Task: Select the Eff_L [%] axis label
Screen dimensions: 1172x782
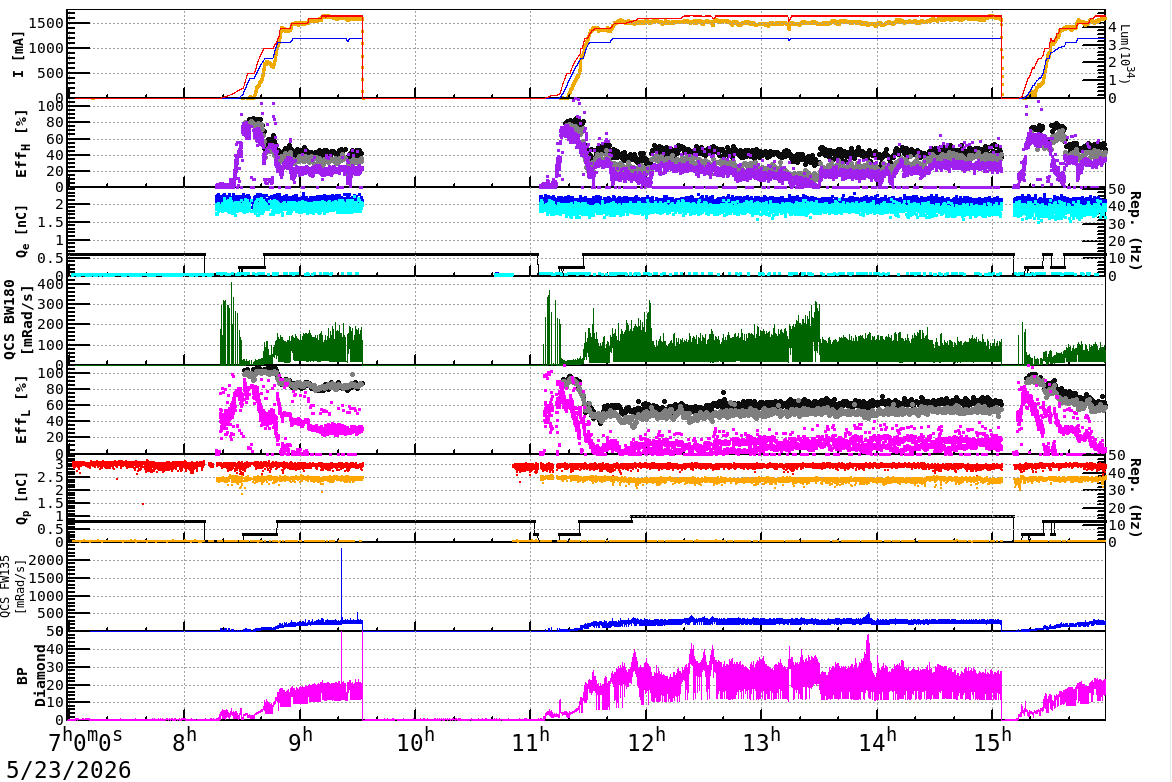Action: [22, 410]
